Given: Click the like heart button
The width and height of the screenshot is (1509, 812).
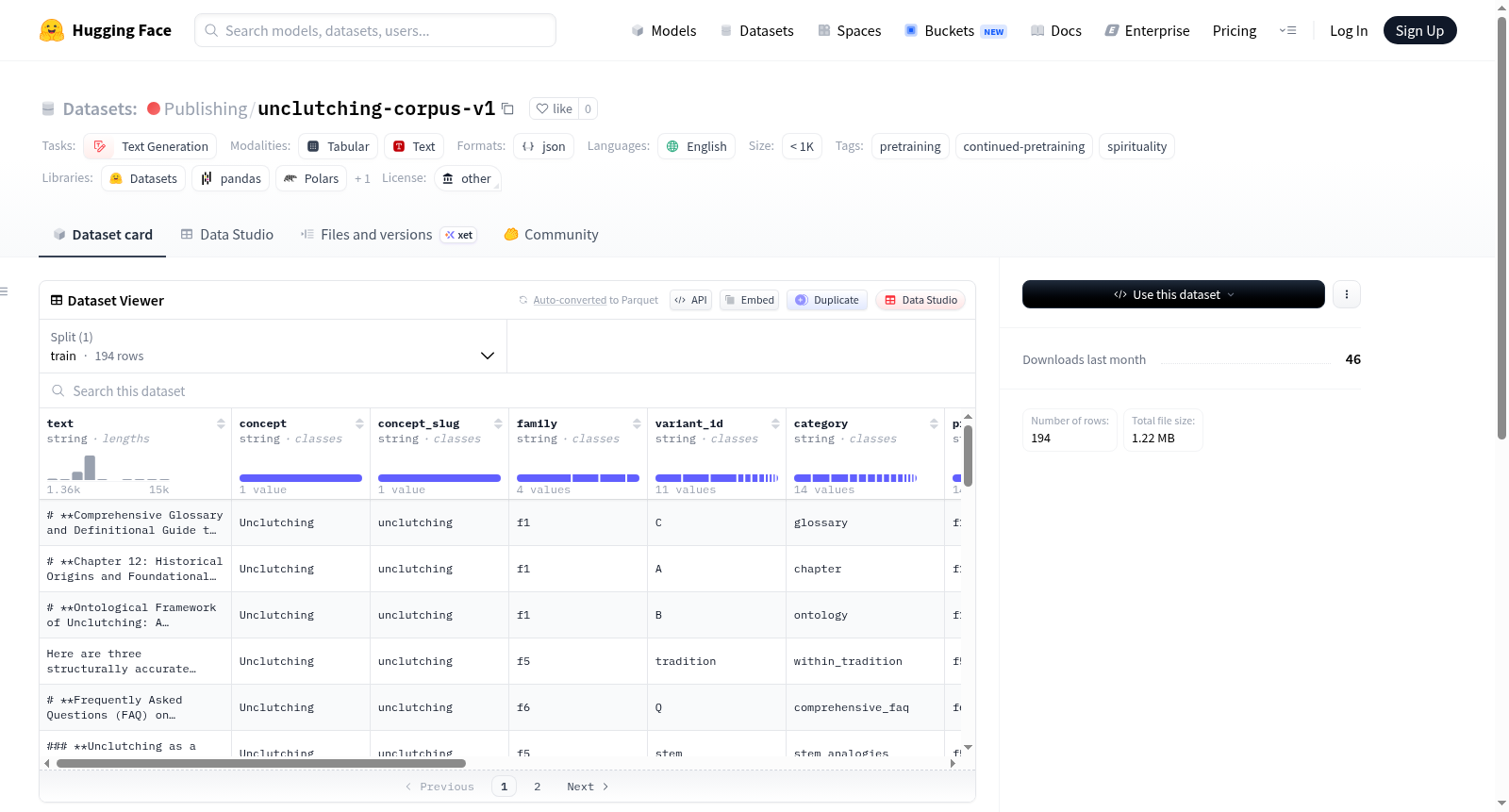Looking at the screenshot, I should pos(555,108).
